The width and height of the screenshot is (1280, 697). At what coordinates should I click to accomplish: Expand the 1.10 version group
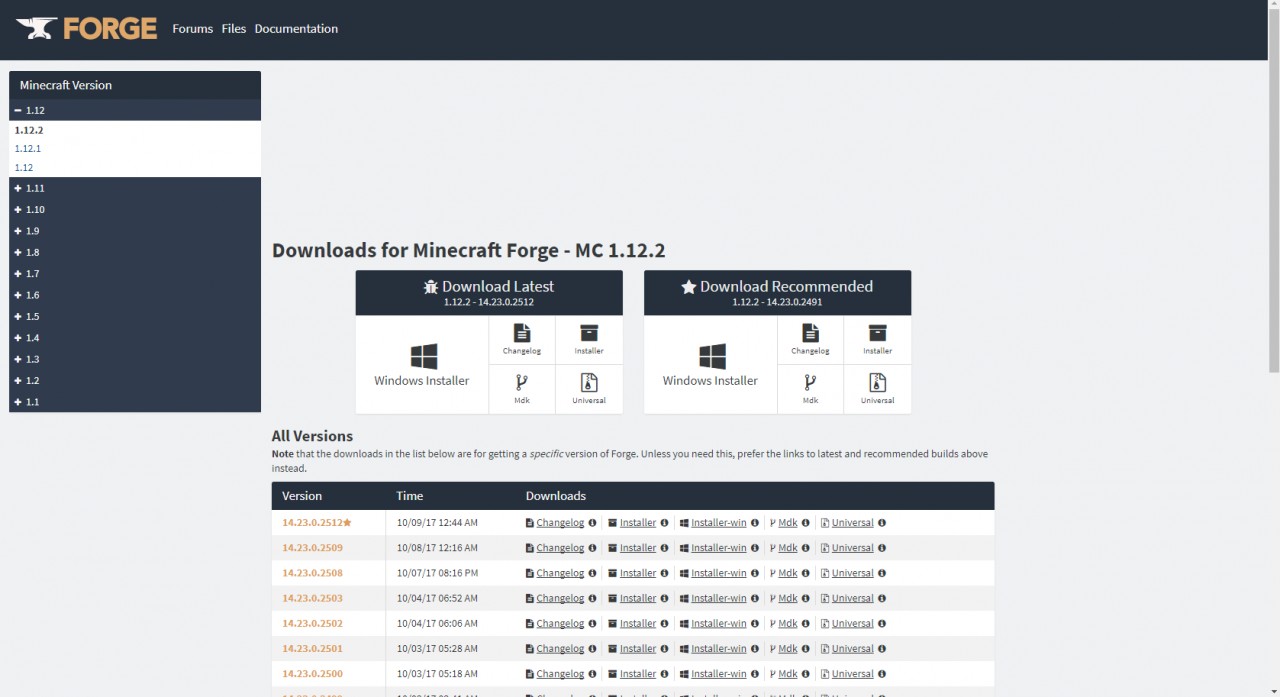pyautogui.click(x=135, y=210)
